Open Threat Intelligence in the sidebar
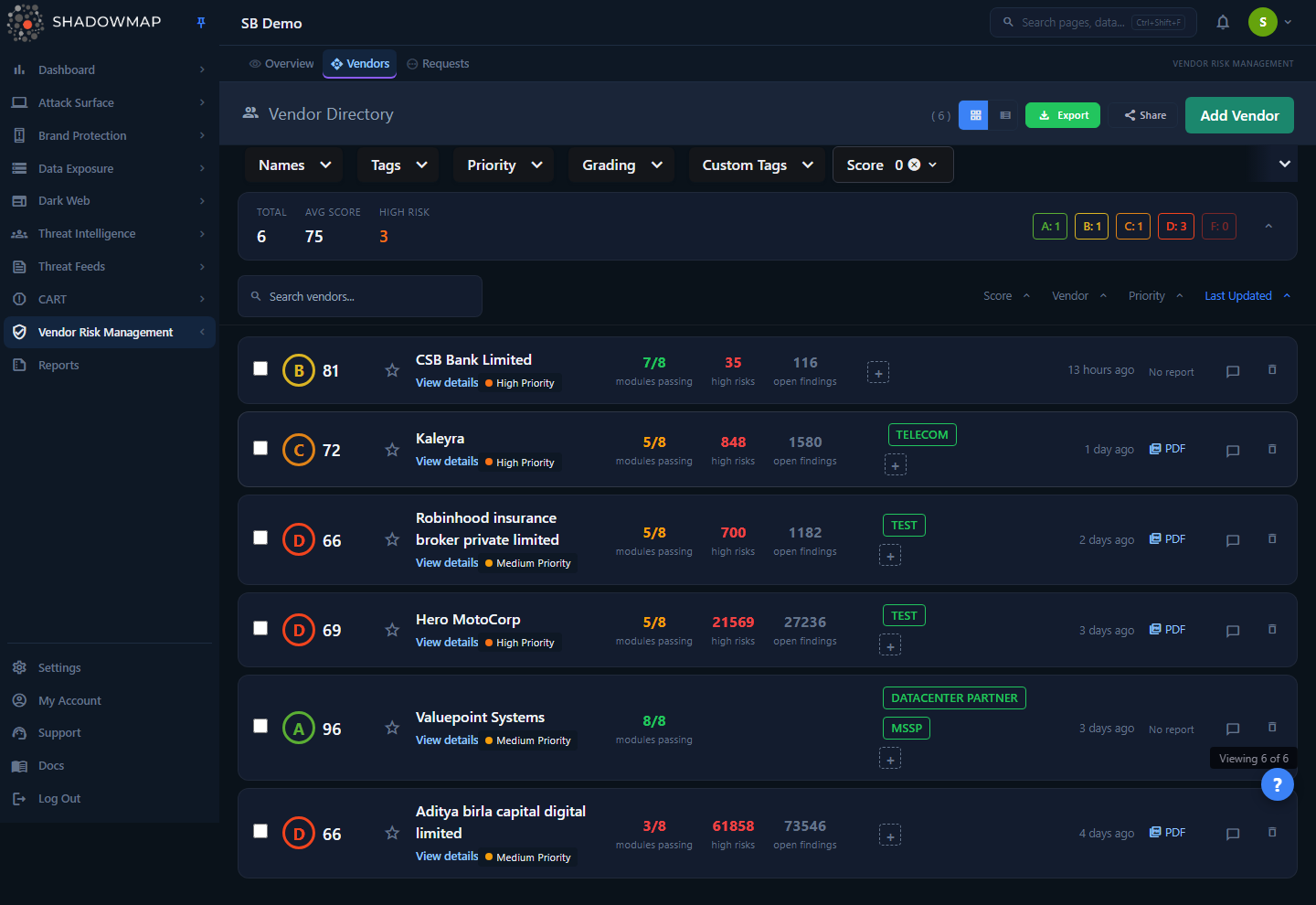 pyautogui.click(x=110, y=234)
